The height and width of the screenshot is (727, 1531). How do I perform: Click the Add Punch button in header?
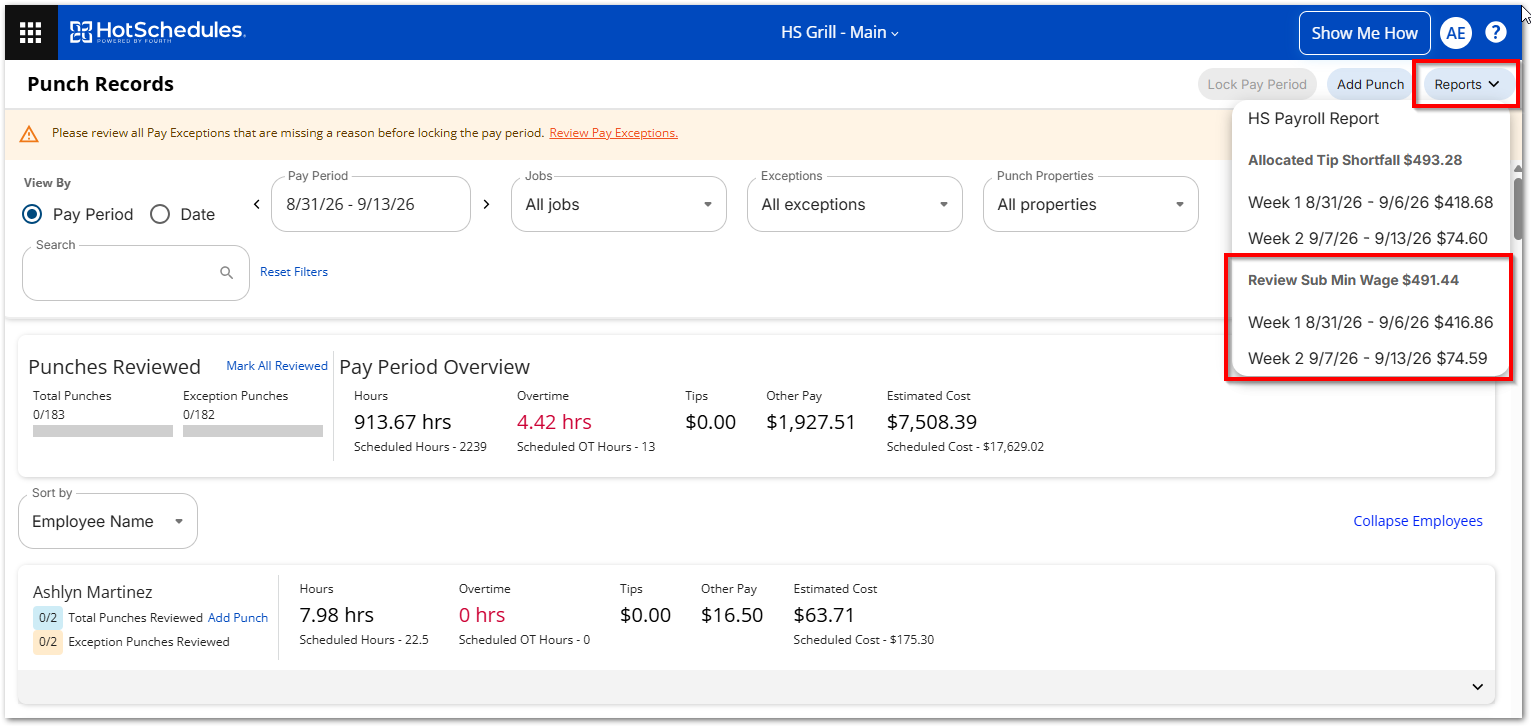click(1370, 85)
